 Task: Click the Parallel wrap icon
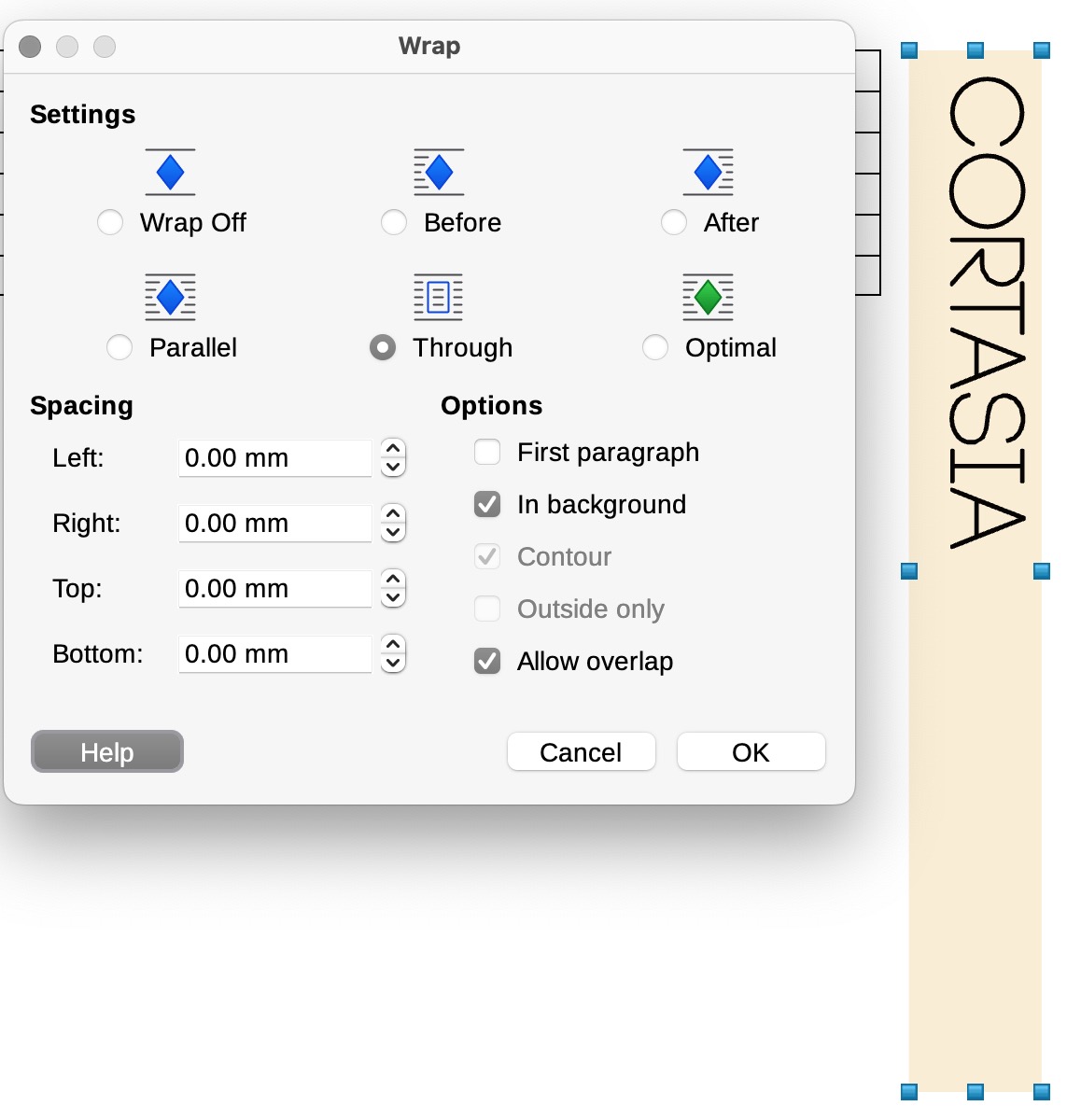coord(170,297)
